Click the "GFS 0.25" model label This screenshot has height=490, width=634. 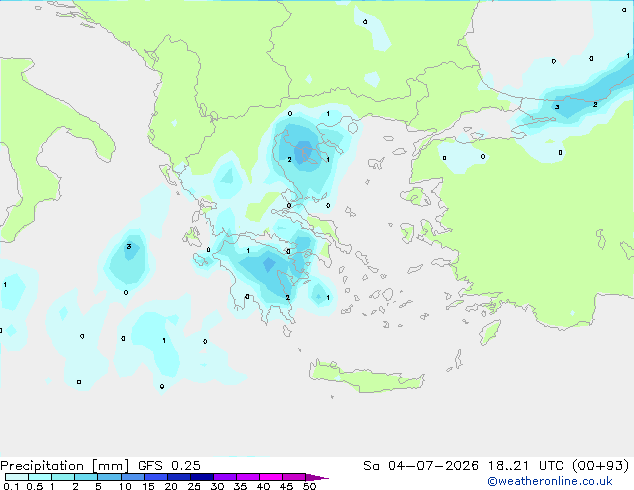point(169,466)
